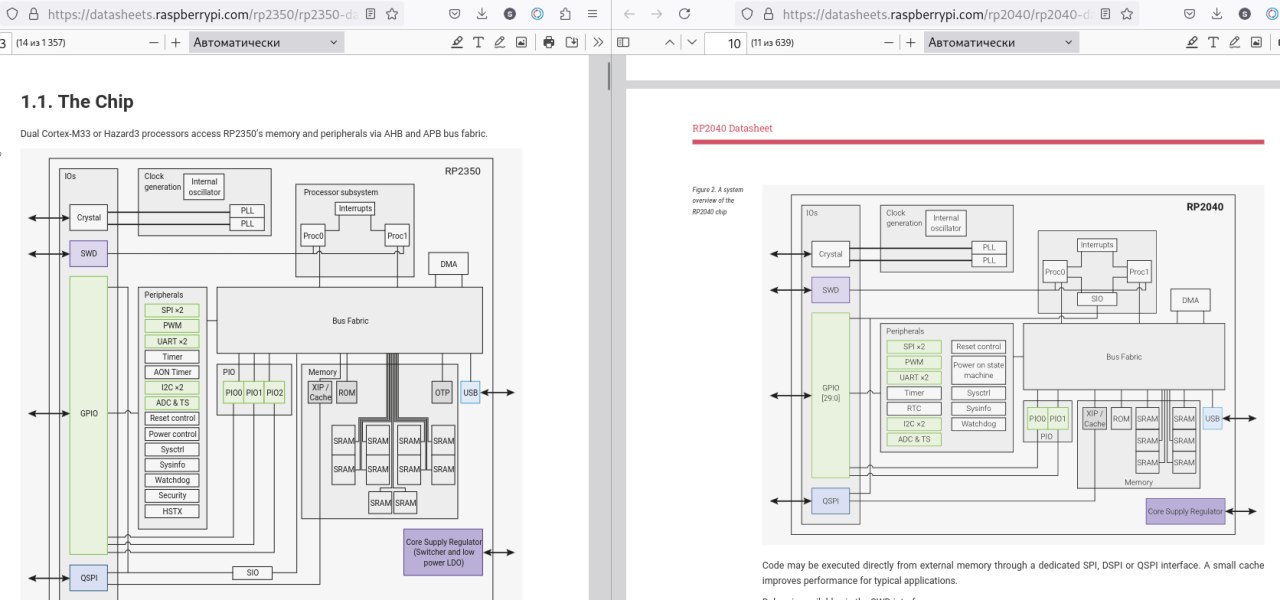Click the red 'RP2040 Datasheet' header text
This screenshot has width=1280, height=600.
(732, 128)
